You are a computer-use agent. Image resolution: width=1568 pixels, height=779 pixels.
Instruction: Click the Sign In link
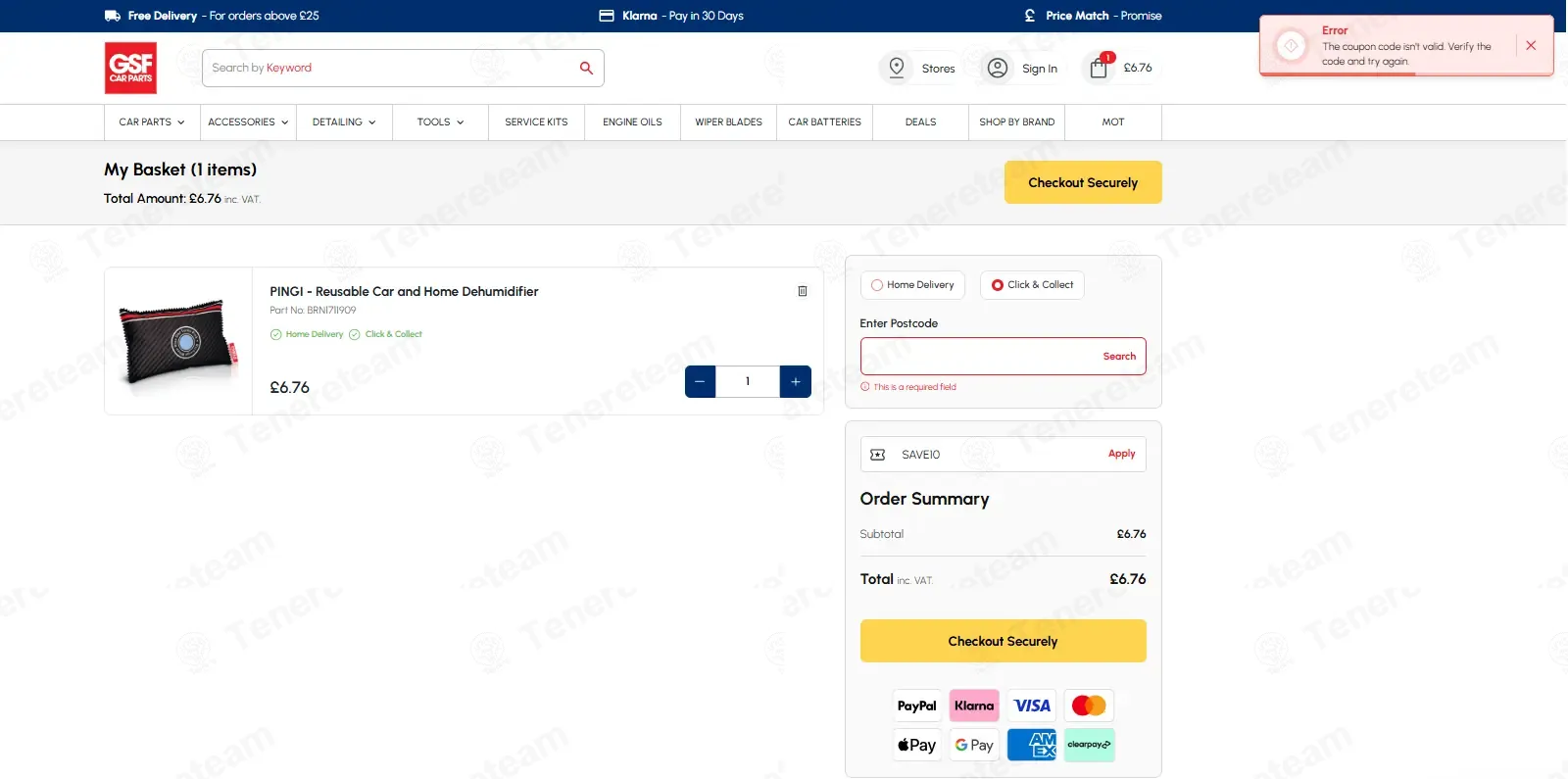click(1040, 69)
